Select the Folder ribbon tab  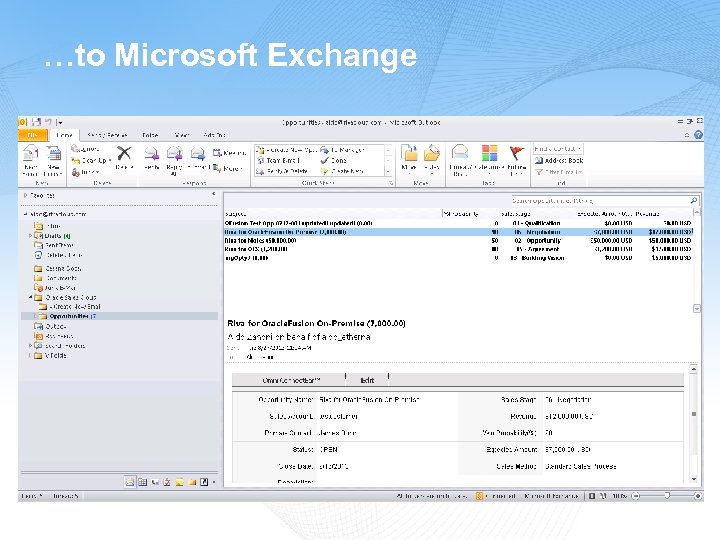click(150, 135)
